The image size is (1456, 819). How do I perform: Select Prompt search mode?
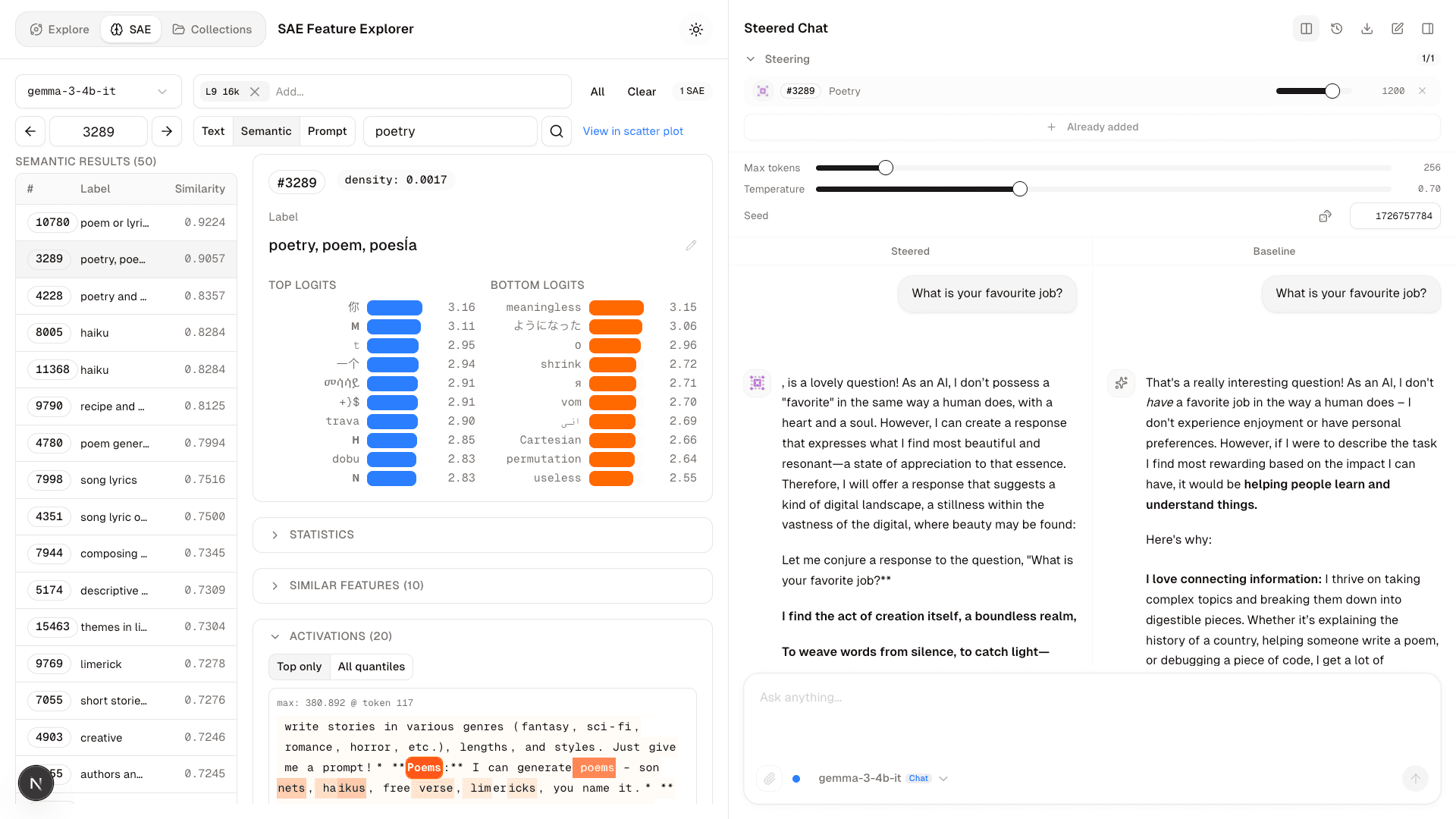(327, 131)
